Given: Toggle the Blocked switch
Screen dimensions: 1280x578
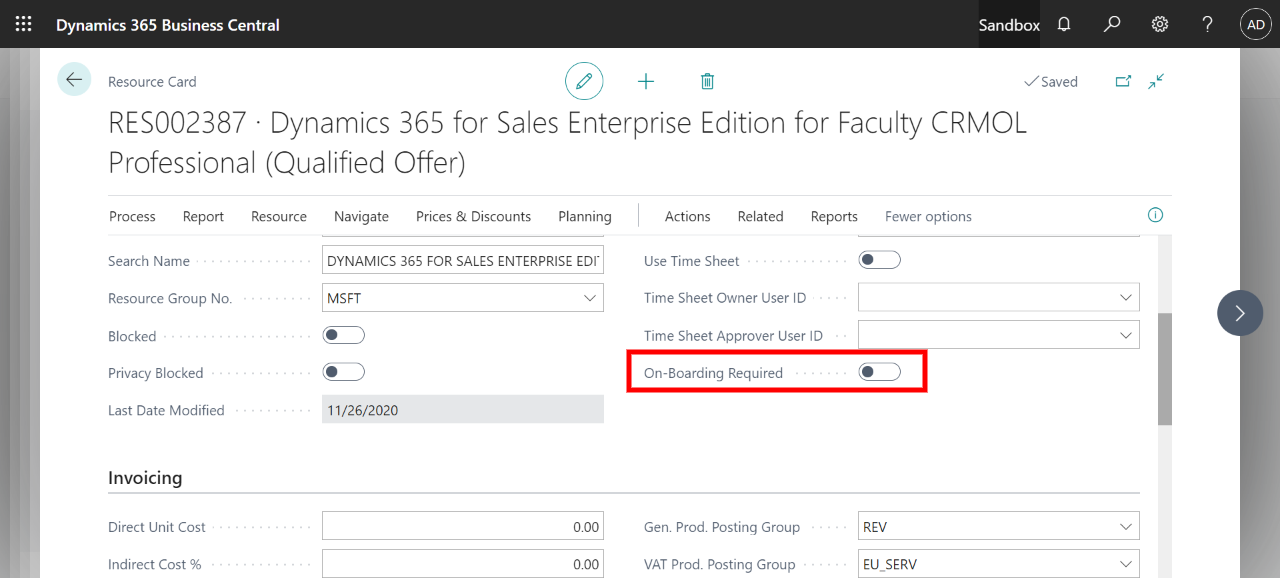Looking at the screenshot, I should pos(343,335).
